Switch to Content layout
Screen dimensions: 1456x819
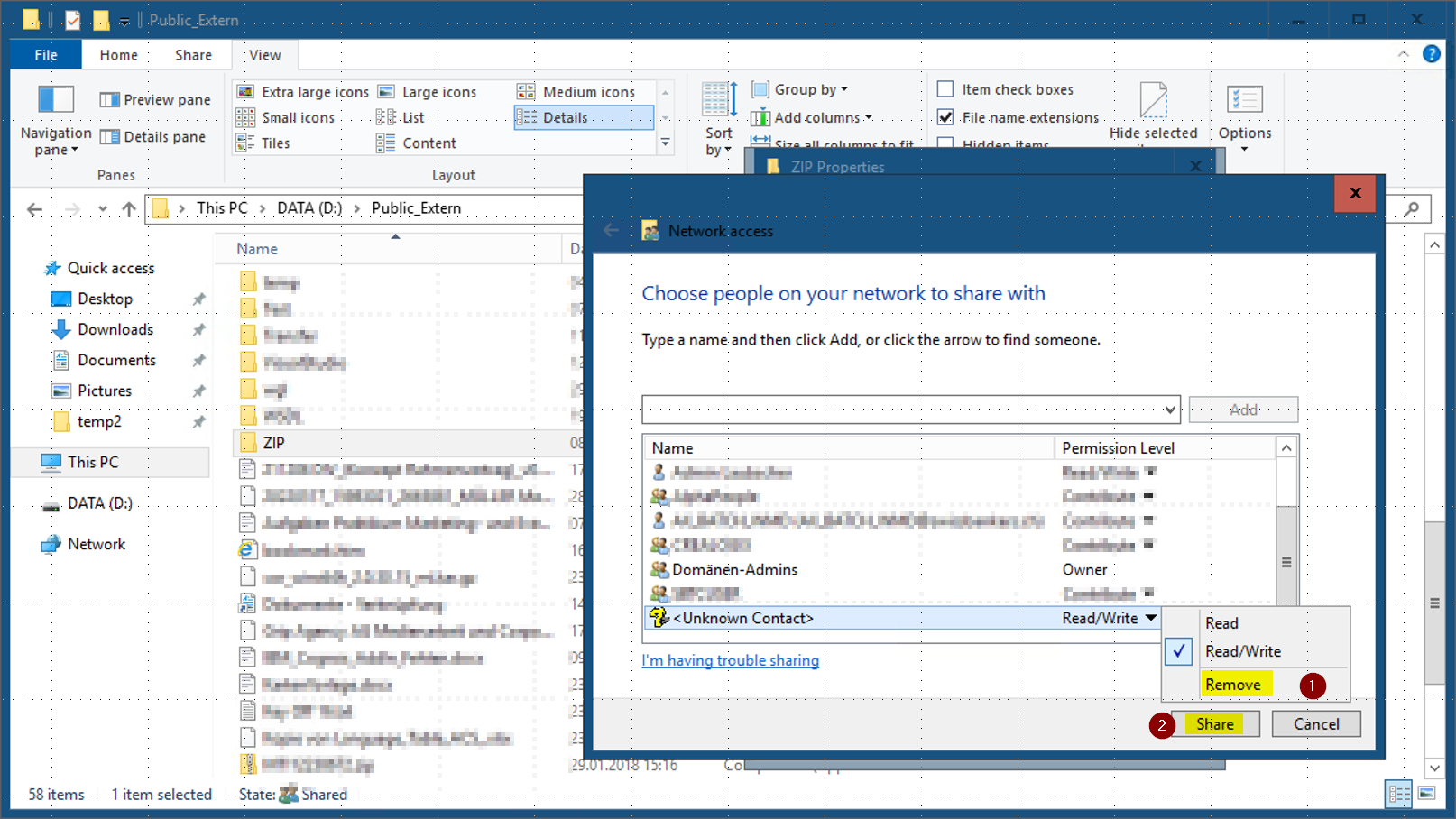tap(416, 143)
